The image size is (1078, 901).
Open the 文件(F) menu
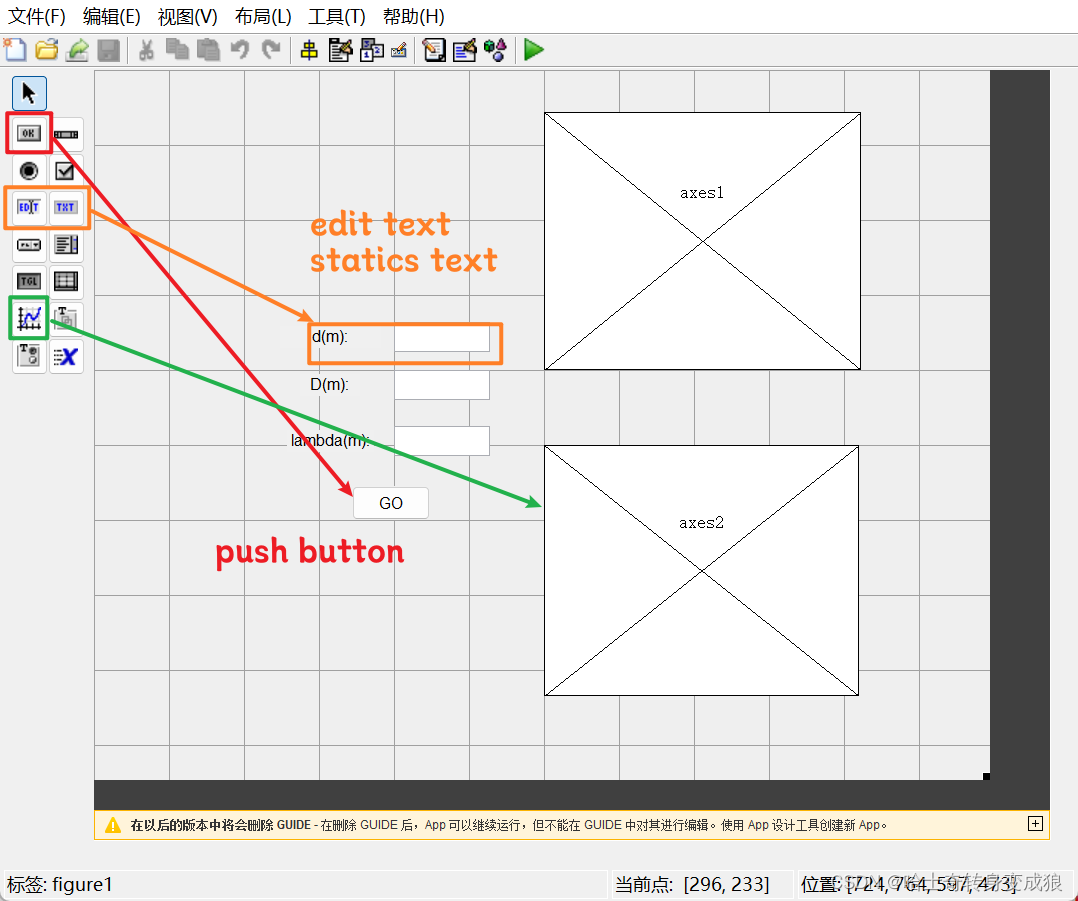[x=36, y=16]
